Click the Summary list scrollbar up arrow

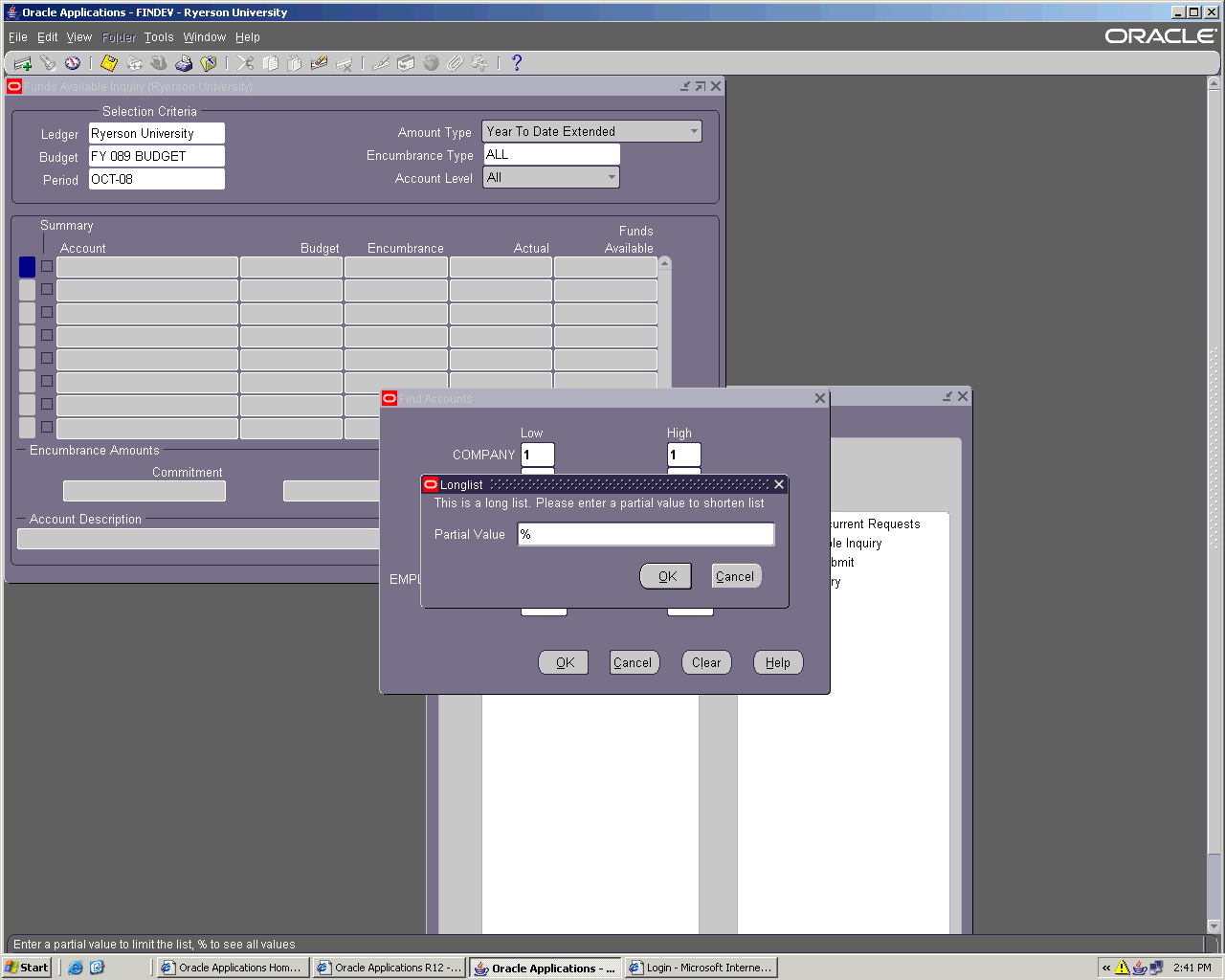pyautogui.click(x=664, y=263)
